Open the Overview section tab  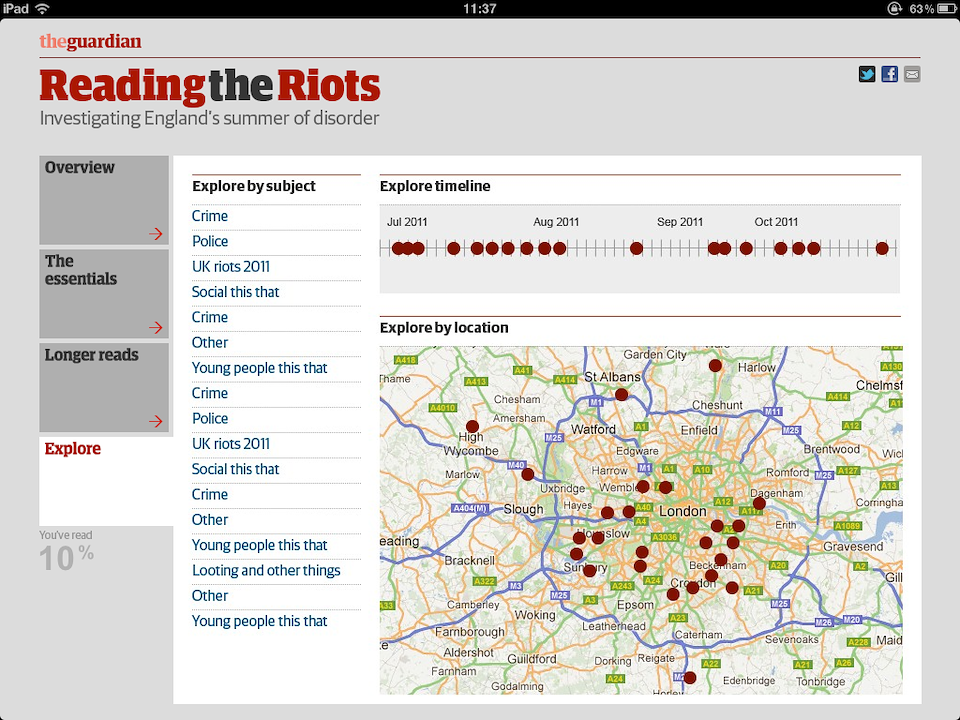[x=104, y=200]
